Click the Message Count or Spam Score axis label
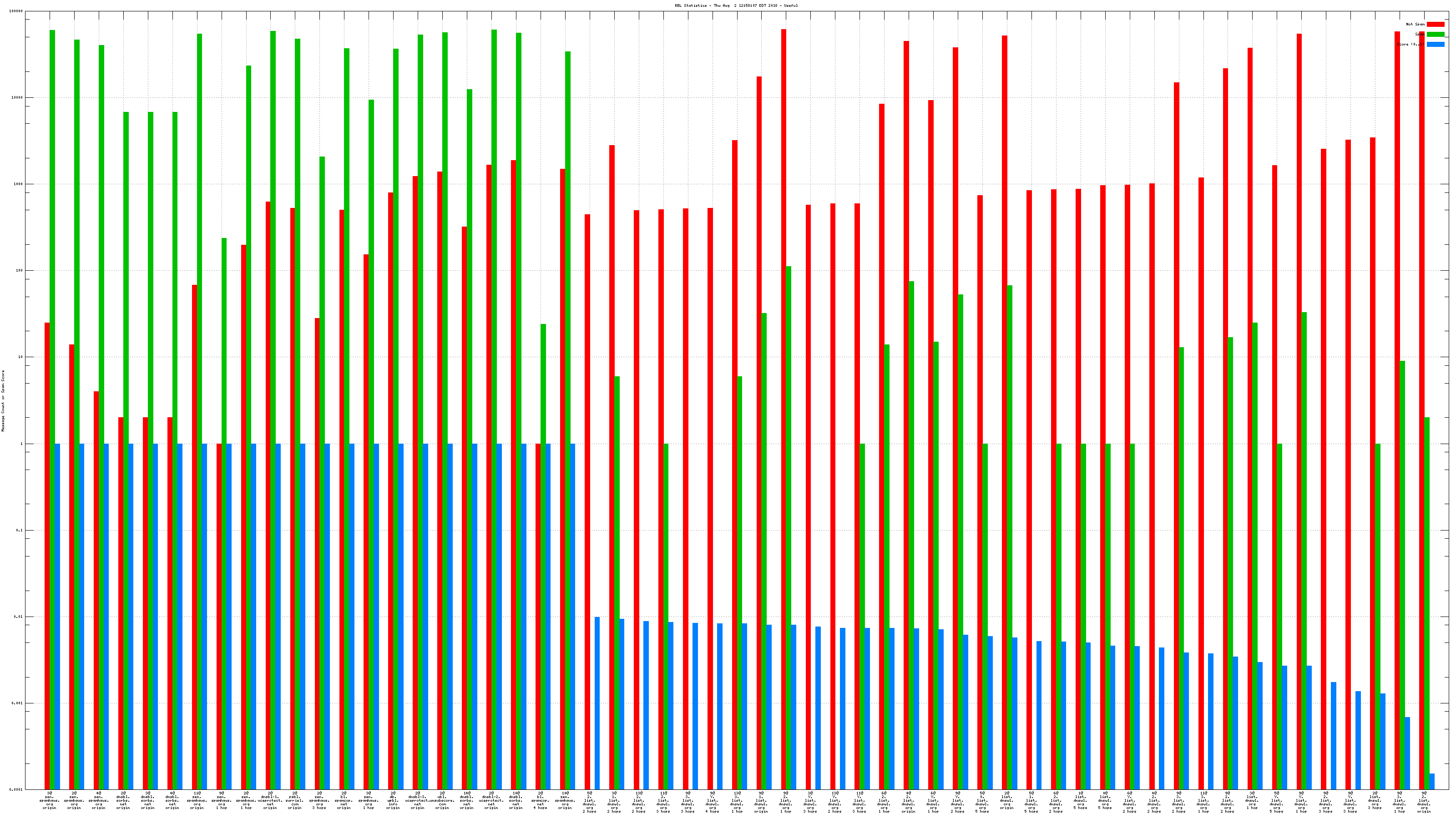Screen dimensions: 1456x819 tap(3, 401)
